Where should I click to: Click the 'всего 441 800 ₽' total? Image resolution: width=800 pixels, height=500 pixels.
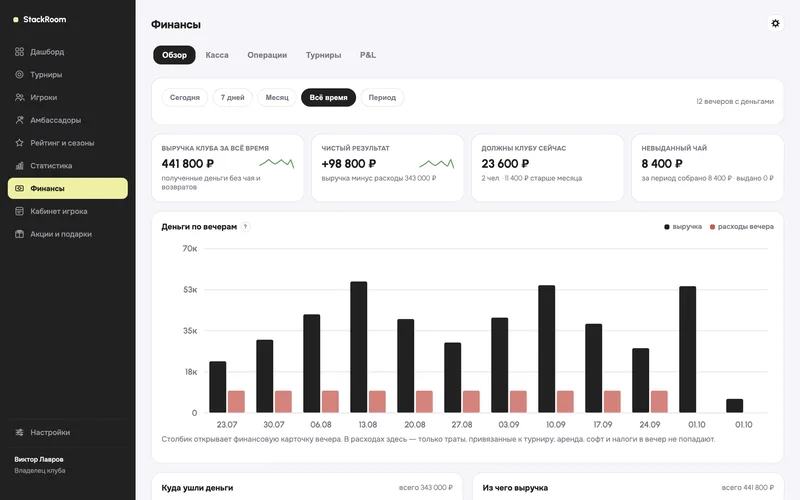coord(747,488)
